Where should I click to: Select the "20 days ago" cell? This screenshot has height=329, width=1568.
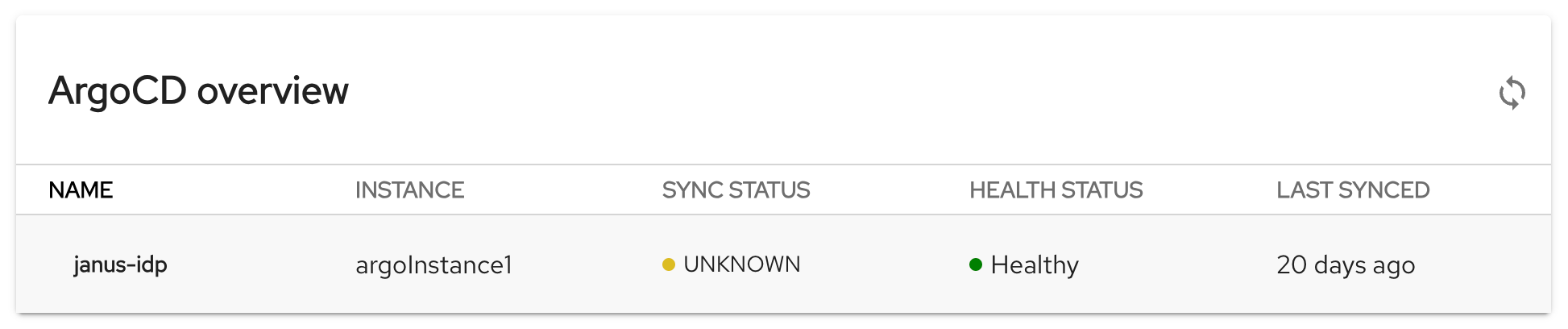[x=1346, y=265]
